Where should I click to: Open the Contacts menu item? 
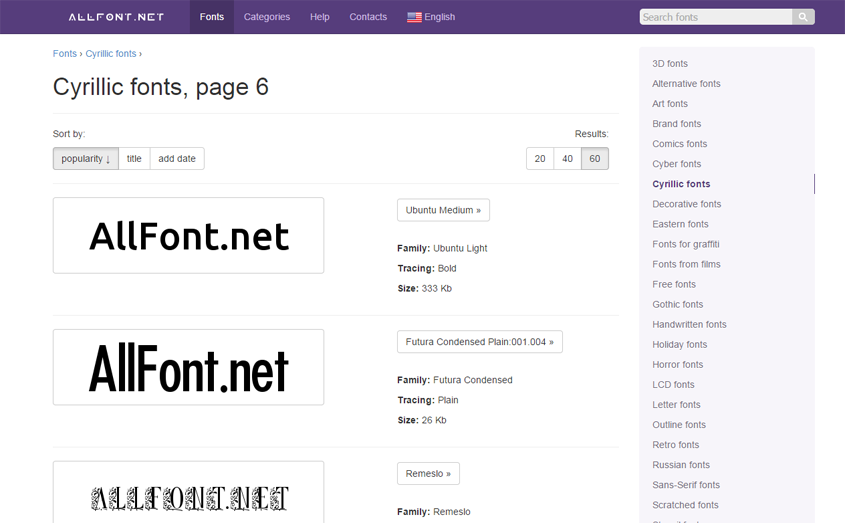coord(368,17)
